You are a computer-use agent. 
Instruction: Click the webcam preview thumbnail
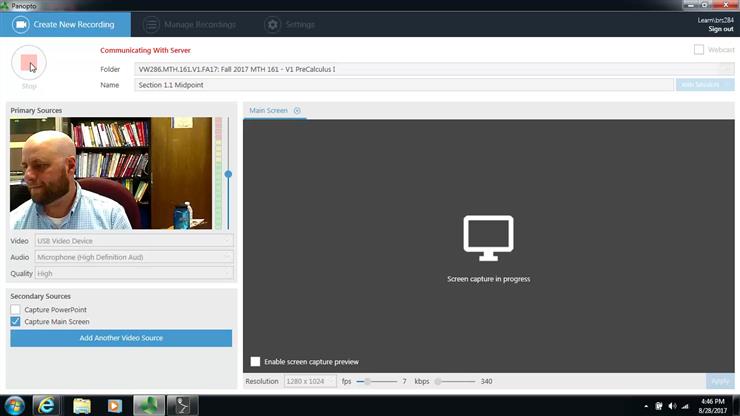(110, 173)
